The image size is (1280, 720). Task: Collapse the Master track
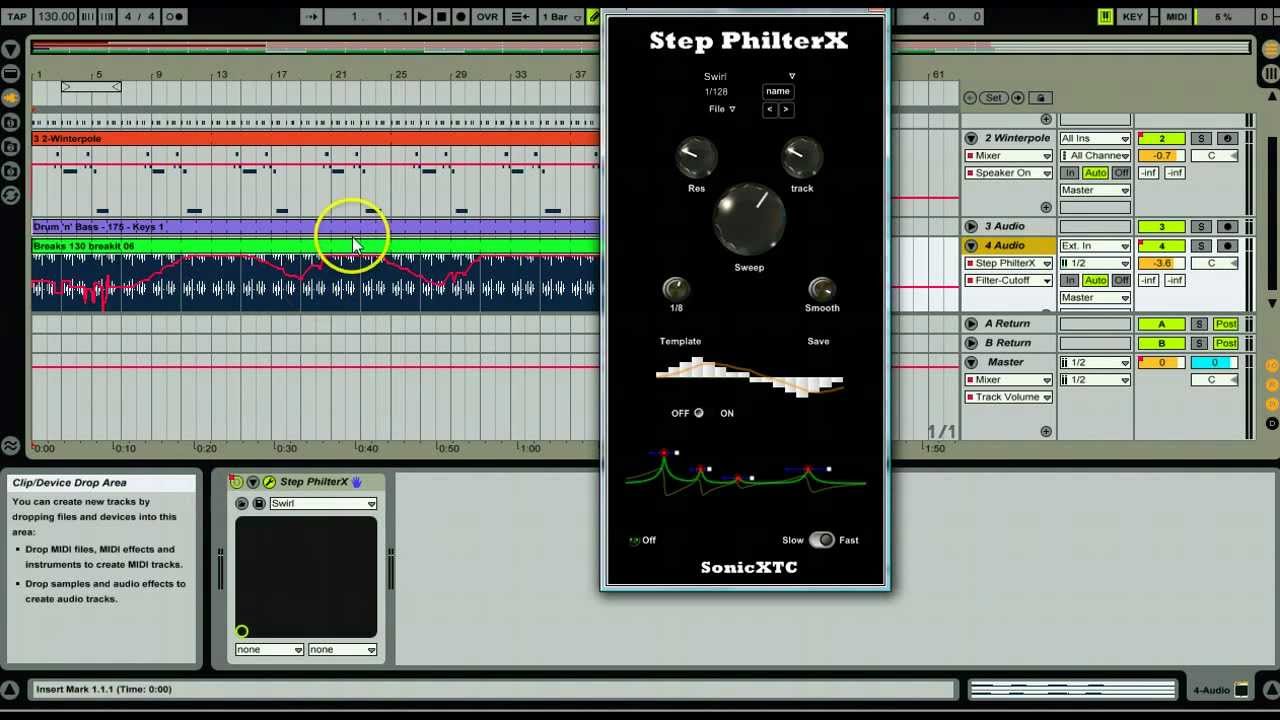coord(971,362)
